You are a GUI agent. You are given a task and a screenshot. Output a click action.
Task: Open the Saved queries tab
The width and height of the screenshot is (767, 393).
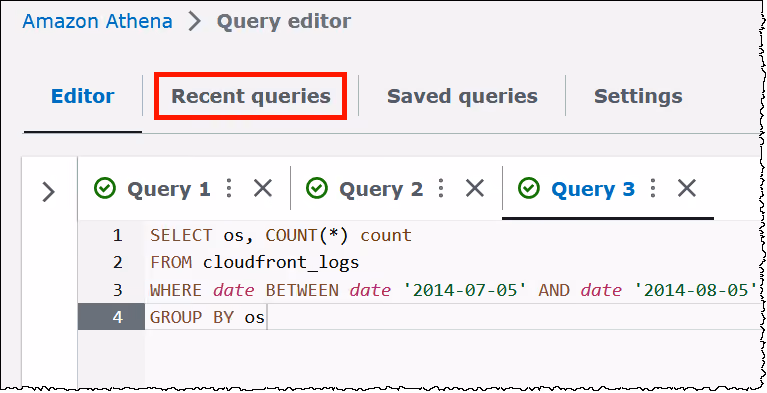click(462, 96)
